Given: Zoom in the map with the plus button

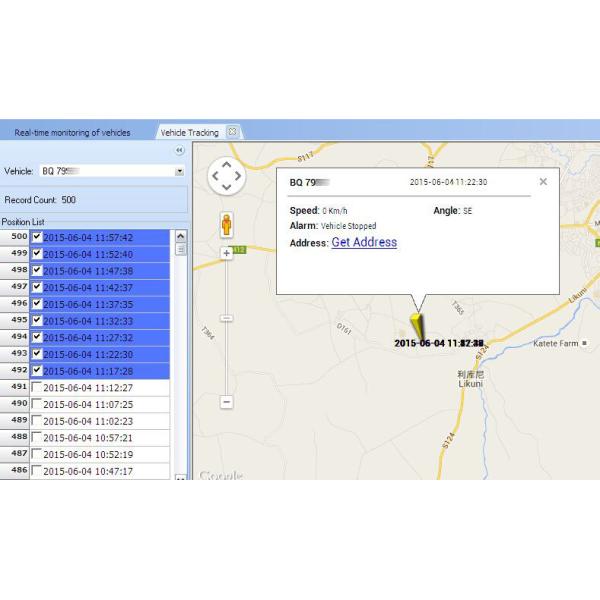Looking at the screenshot, I should [x=227, y=253].
